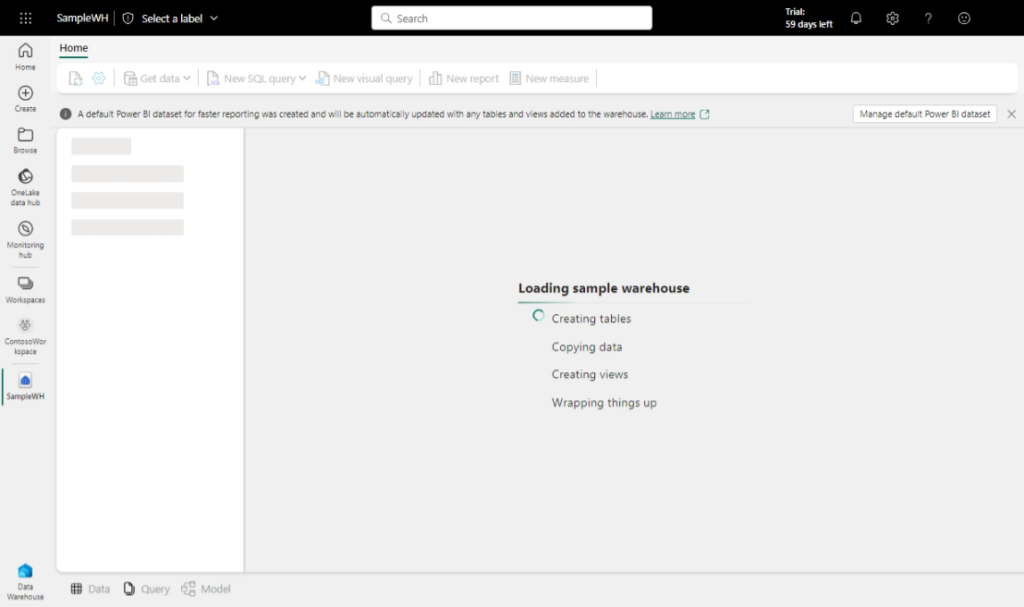The width and height of the screenshot is (1024, 607).
Task: Open the settings gear icon
Action: (892, 18)
